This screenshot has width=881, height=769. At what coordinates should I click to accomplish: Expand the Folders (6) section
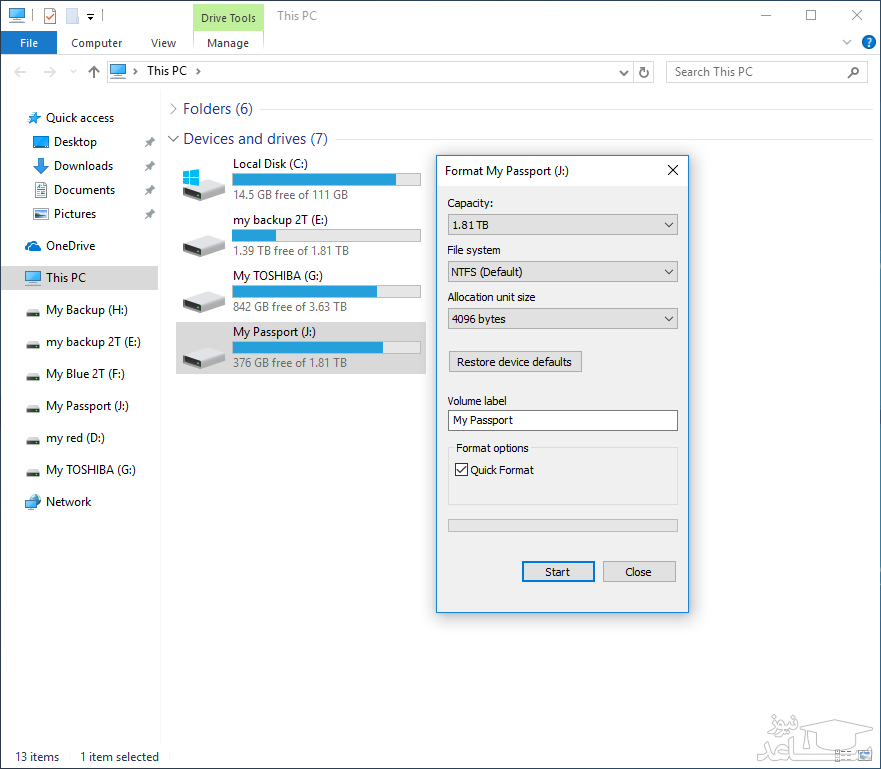click(x=174, y=109)
